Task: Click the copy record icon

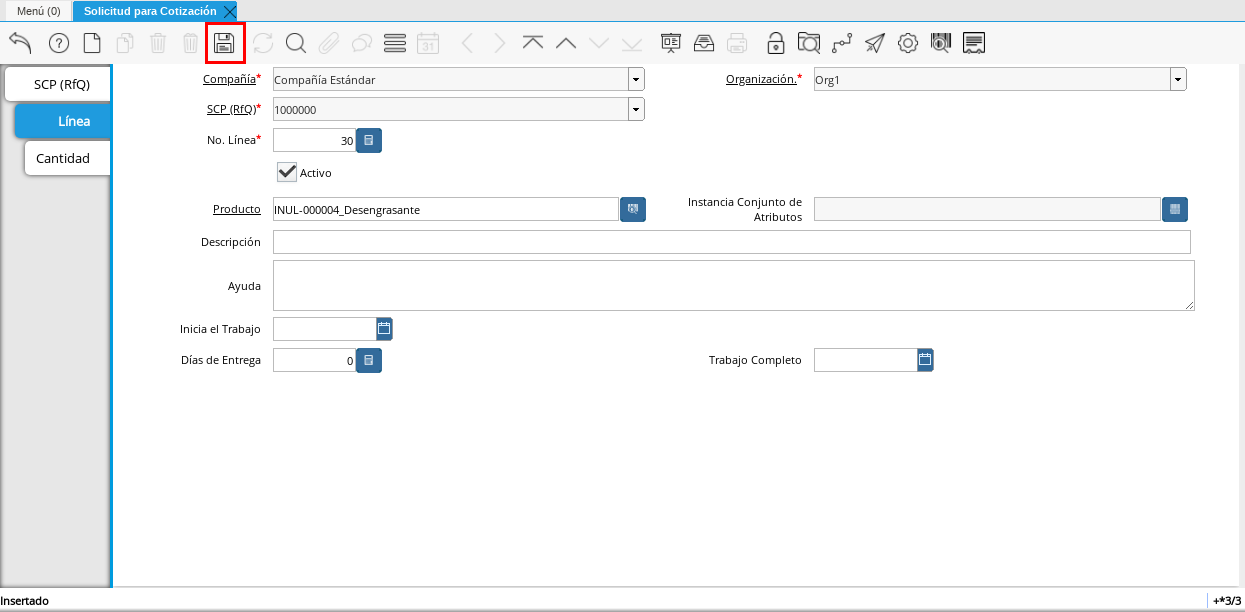Action: (x=125, y=43)
